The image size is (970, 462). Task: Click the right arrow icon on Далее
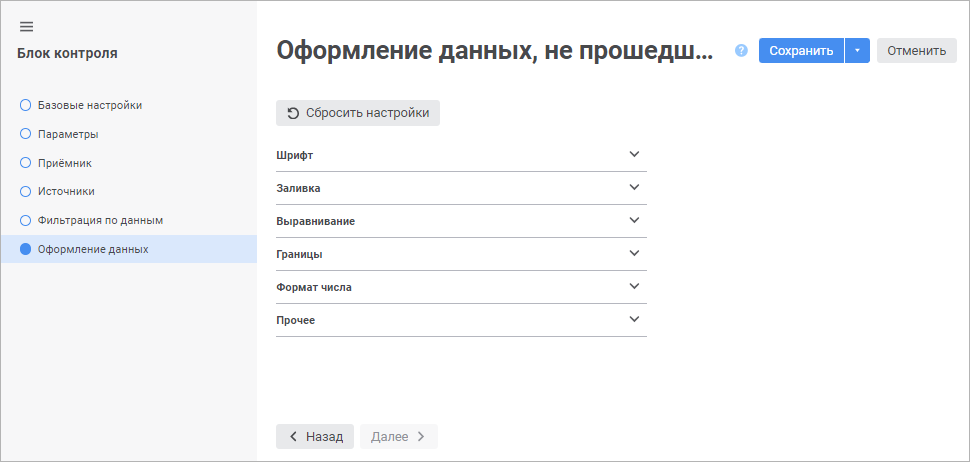pyautogui.click(x=421, y=437)
